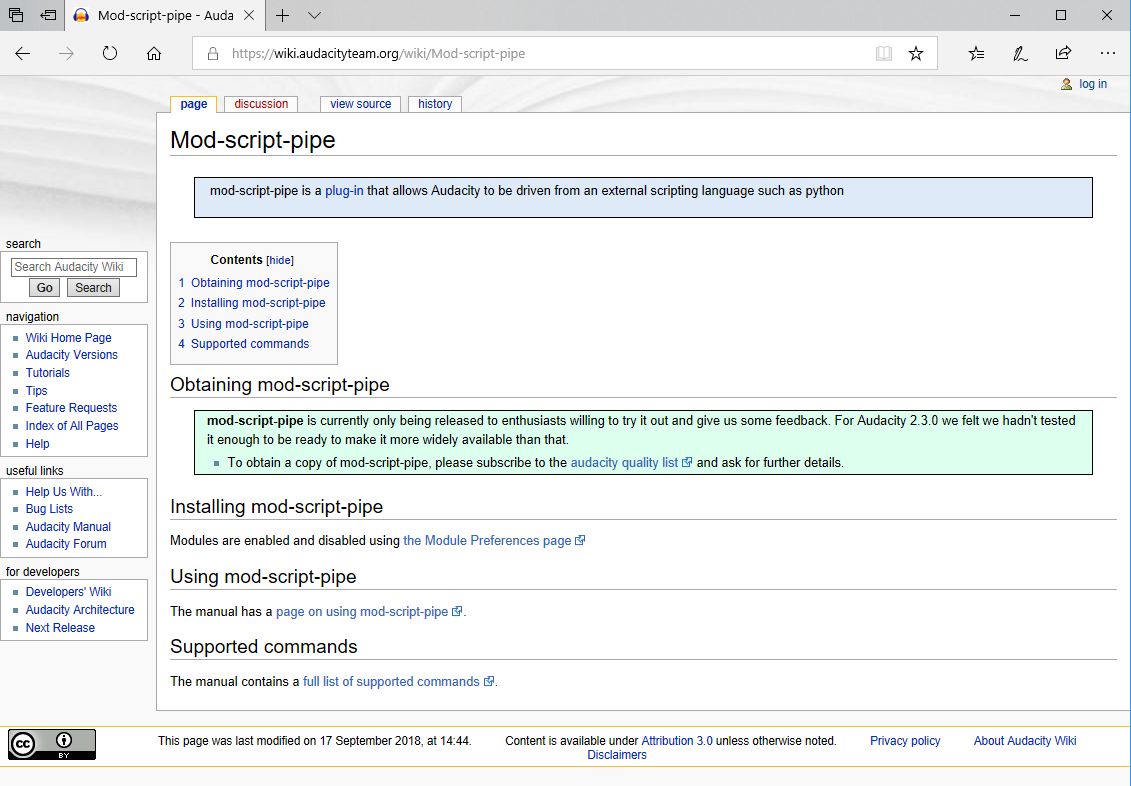Screen dimensions: 1131x786
Task: Click the Search Audacity Wiki field
Action: pos(74,267)
